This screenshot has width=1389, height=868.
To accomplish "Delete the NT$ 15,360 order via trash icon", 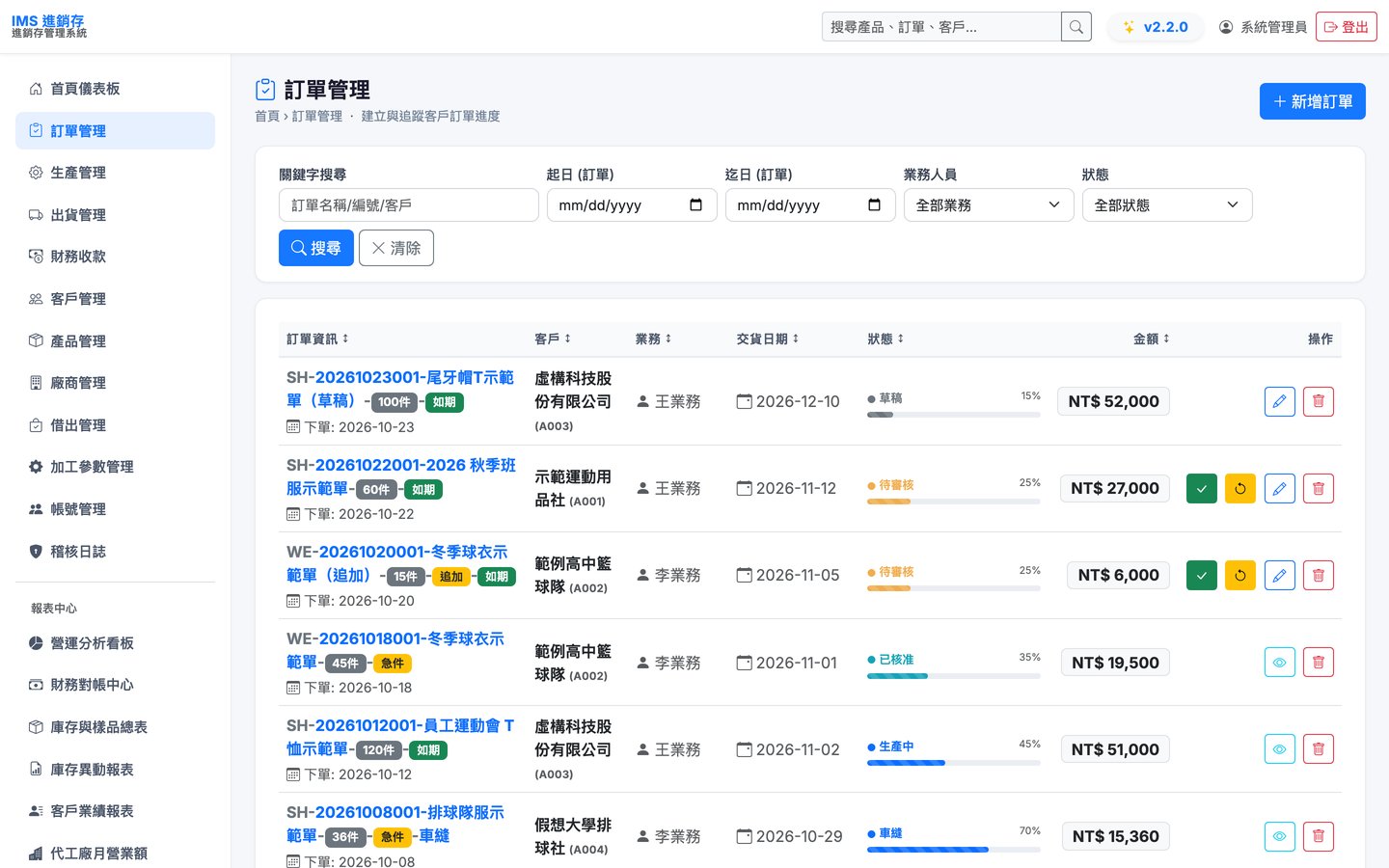I will (x=1319, y=836).
